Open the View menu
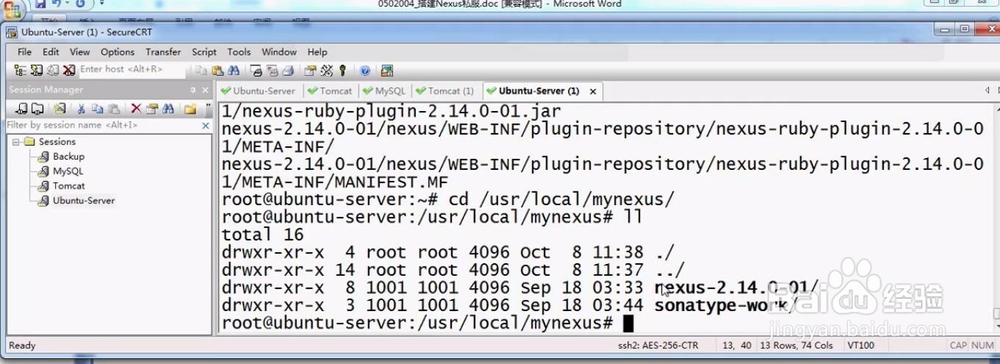1000x364 pixels. point(80,52)
